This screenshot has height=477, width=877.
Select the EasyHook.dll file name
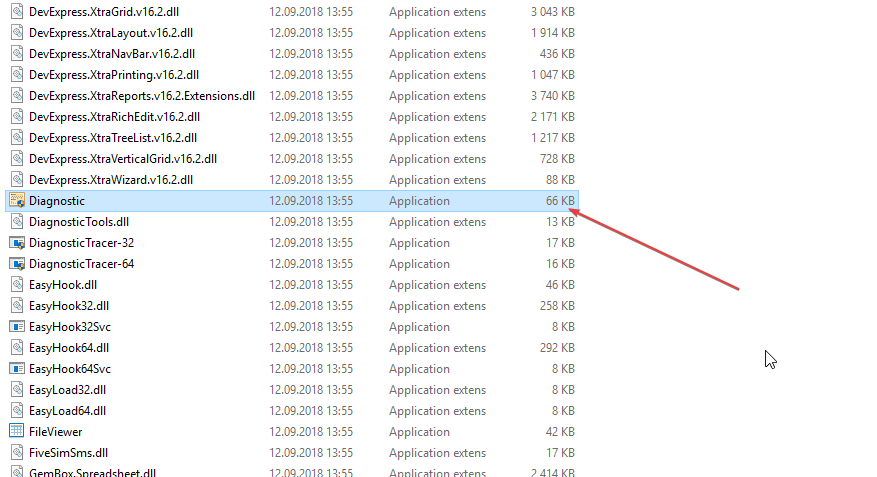pos(63,285)
